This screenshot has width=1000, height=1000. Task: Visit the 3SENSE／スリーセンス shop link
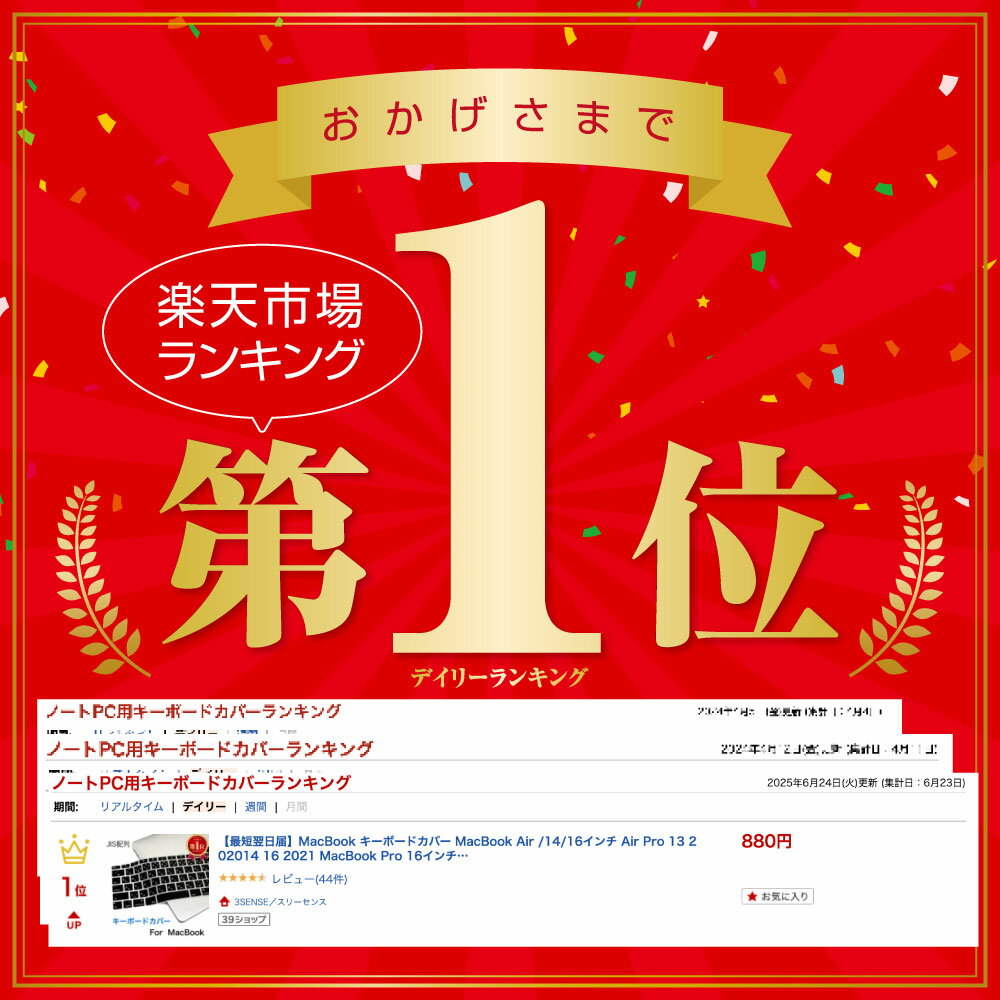(x=280, y=902)
